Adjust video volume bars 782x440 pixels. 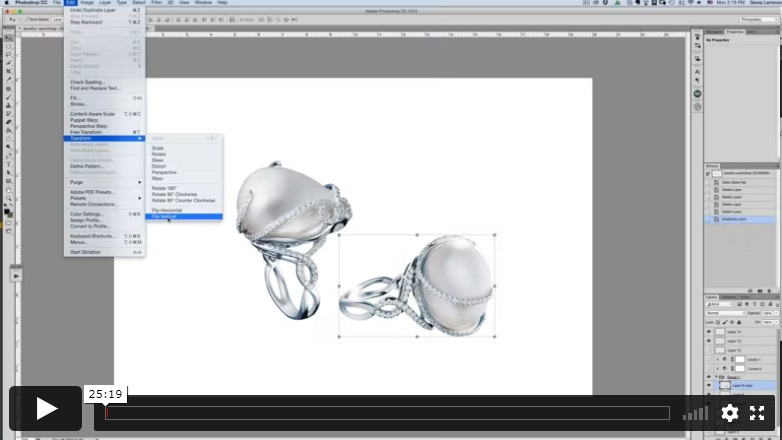click(x=695, y=414)
